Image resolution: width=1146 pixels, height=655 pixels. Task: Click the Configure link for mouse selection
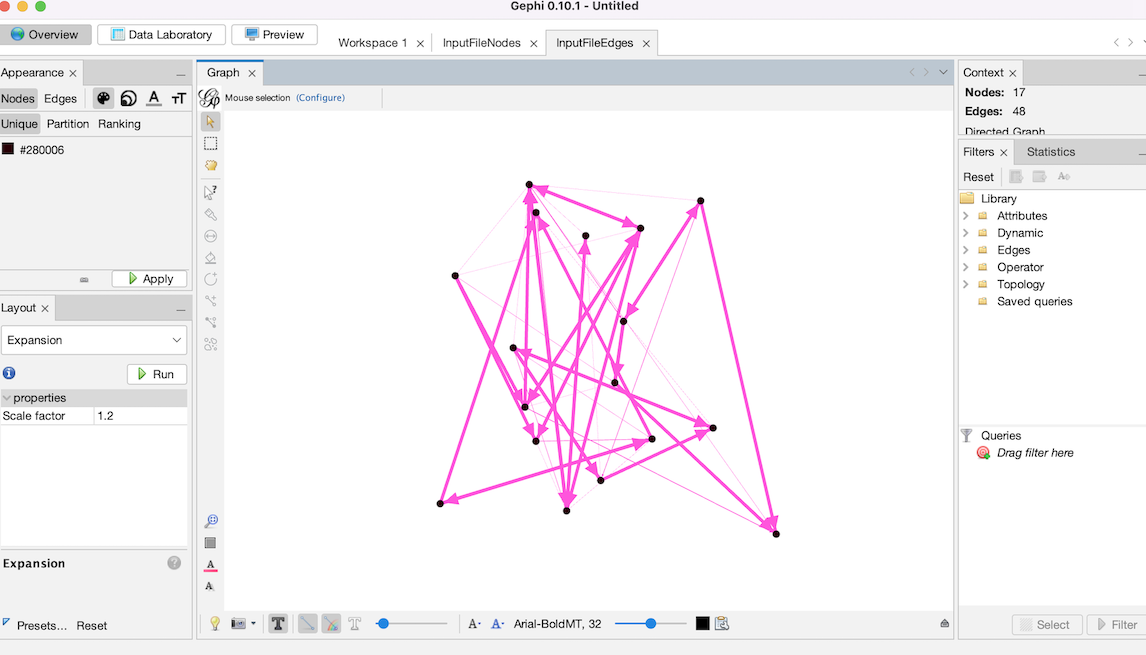pyautogui.click(x=320, y=98)
